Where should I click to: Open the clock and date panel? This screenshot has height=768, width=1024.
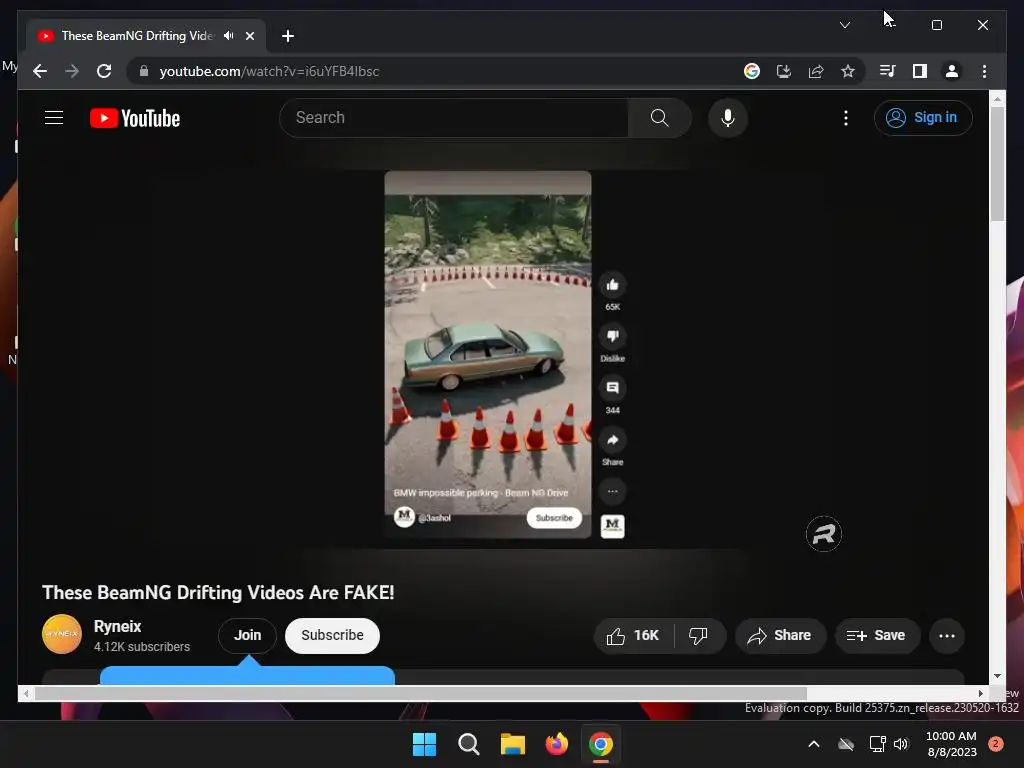click(x=952, y=744)
